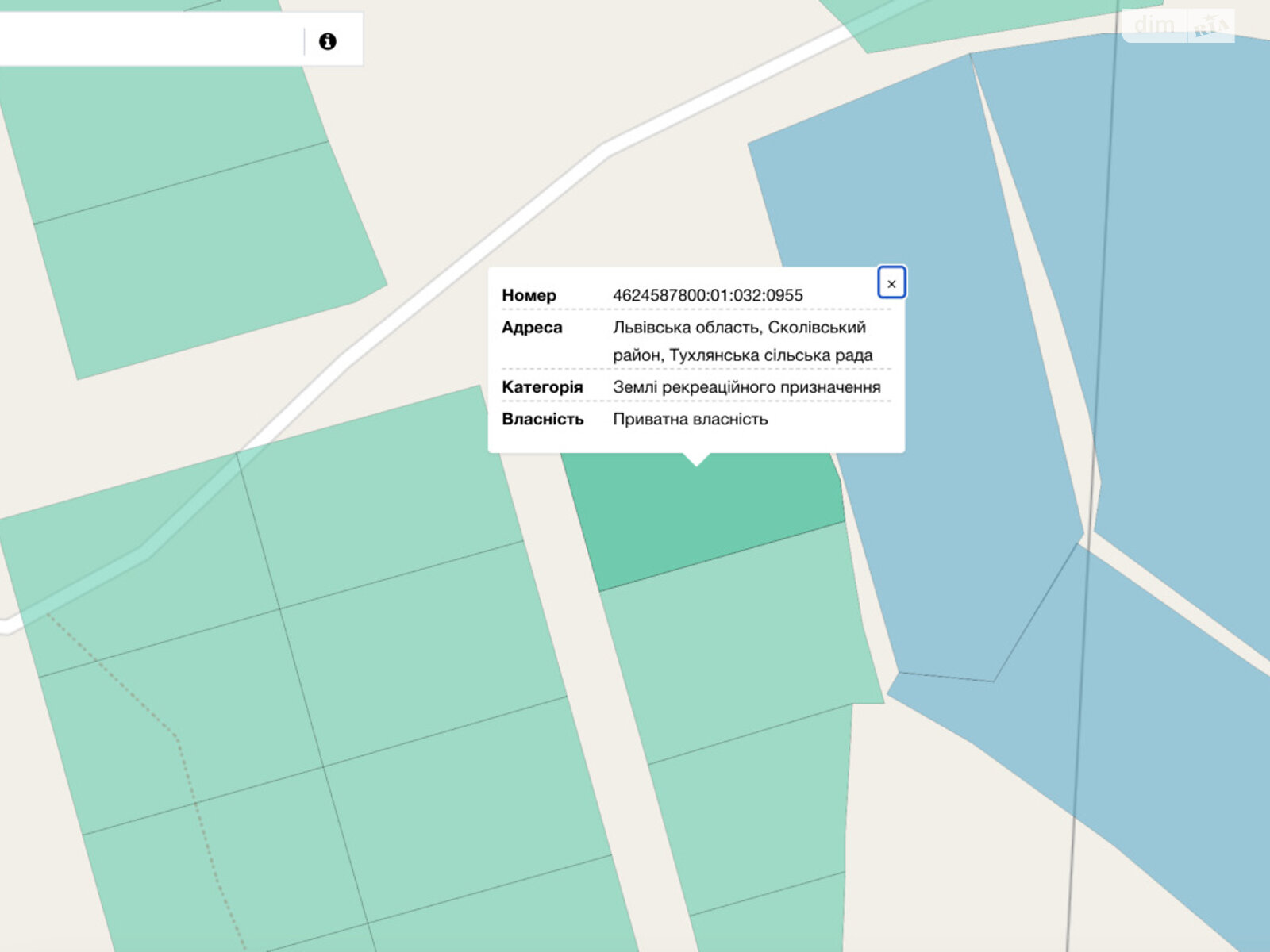
Task: Click the "Приватна власність" ownership value
Action: click(690, 419)
